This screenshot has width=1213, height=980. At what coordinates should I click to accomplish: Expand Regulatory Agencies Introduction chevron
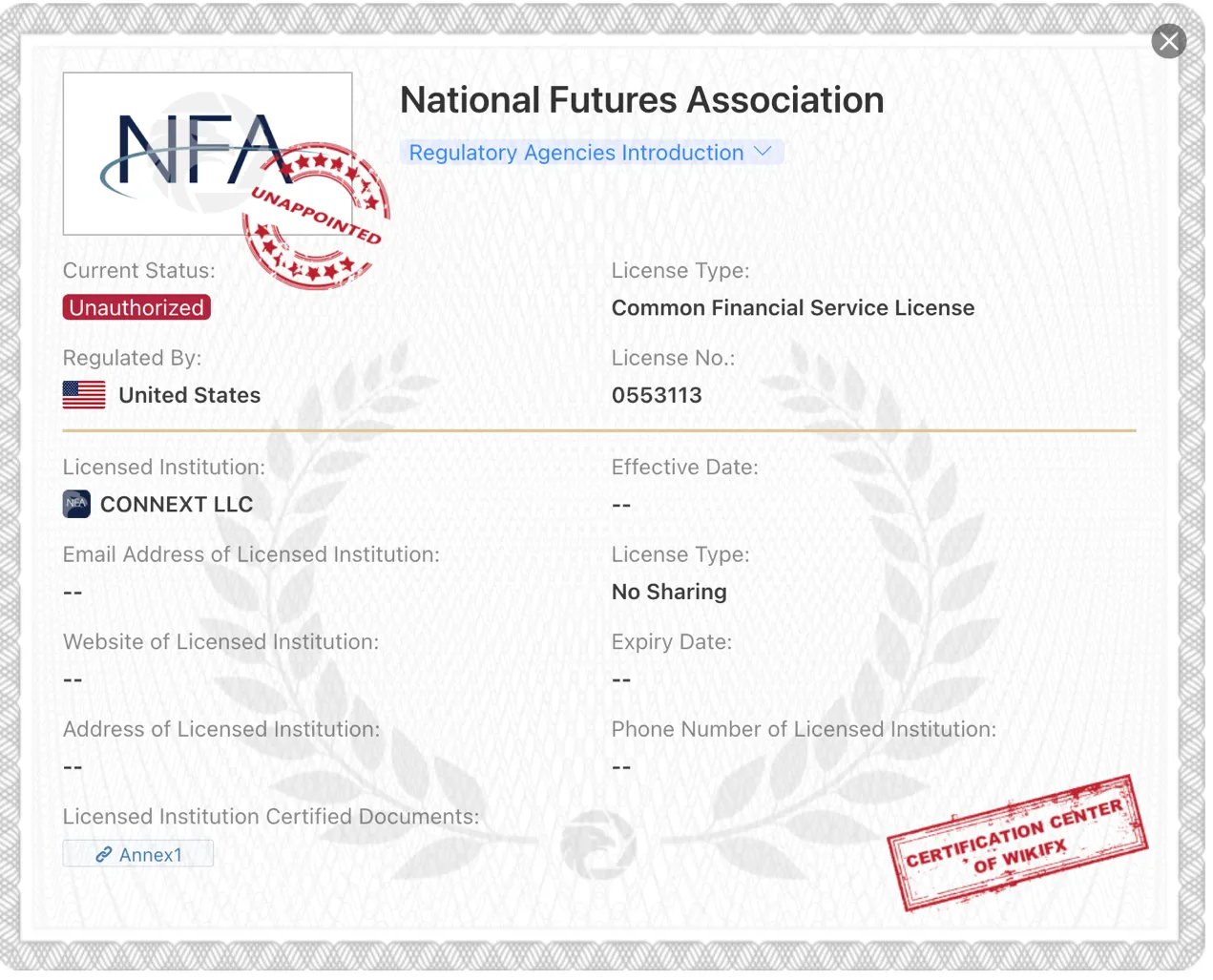pyautogui.click(x=762, y=152)
